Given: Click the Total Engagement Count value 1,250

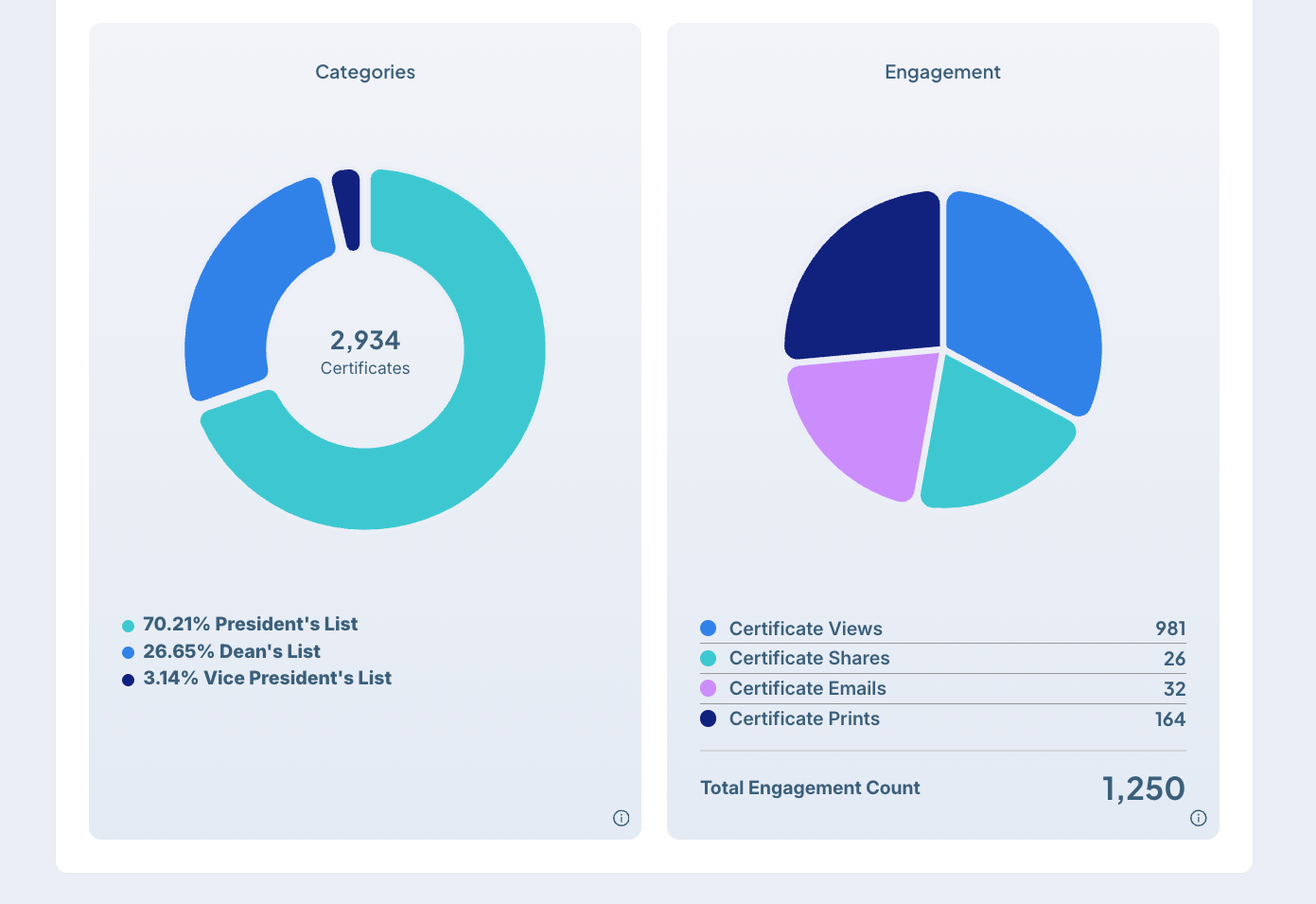Looking at the screenshot, I should click(1143, 789).
